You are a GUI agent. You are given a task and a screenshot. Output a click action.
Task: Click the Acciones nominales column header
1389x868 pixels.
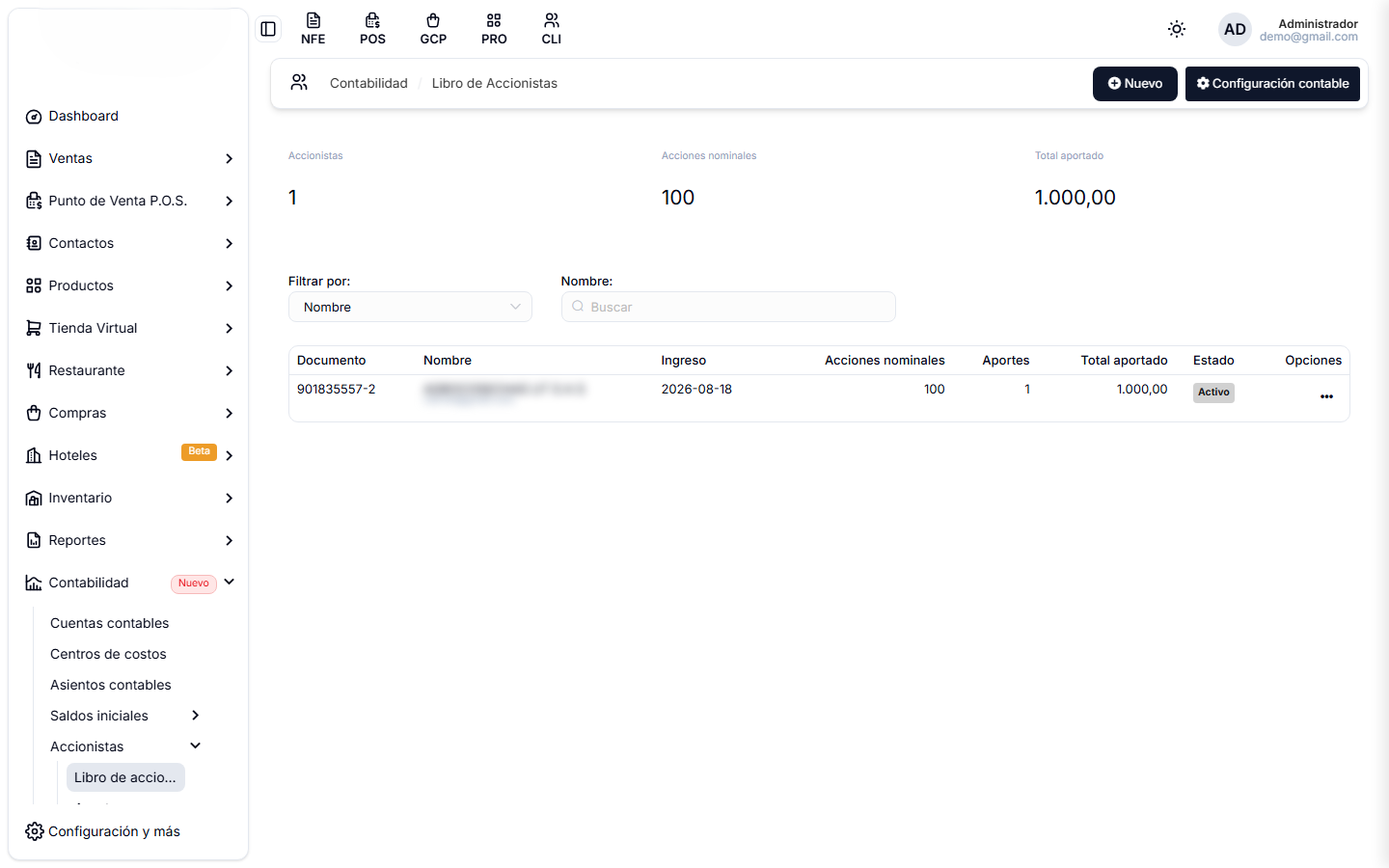click(x=885, y=361)
